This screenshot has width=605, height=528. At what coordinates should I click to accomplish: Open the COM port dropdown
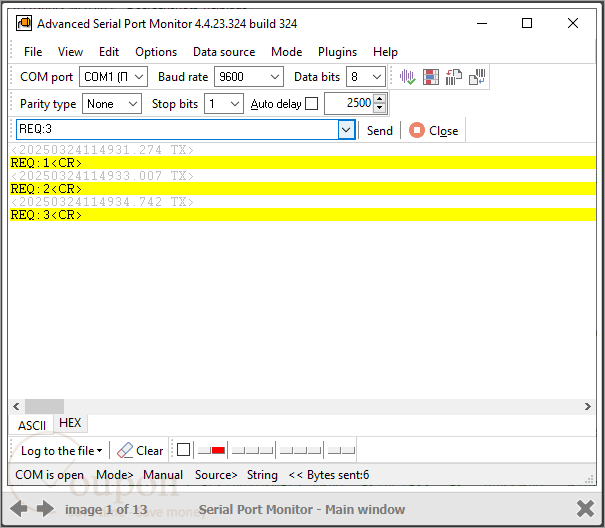pos(113,76)
